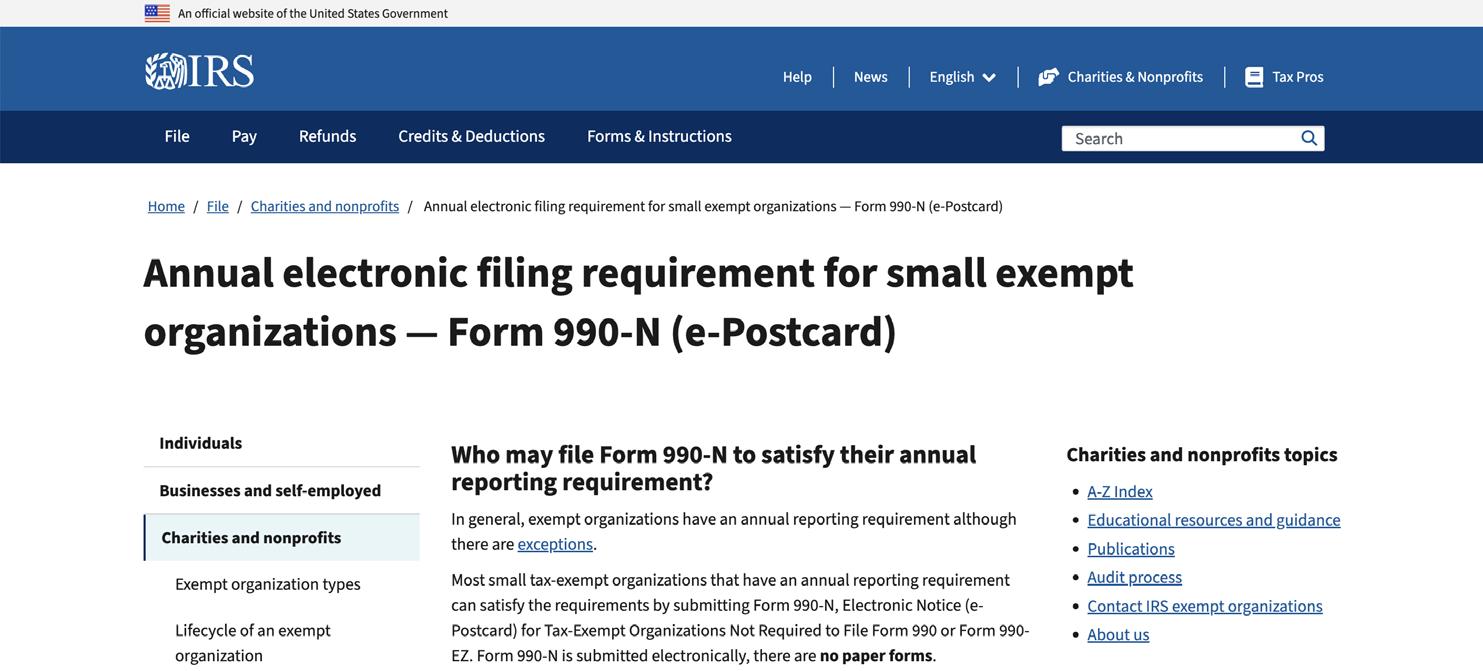
Task: Click the US flag icon in banner
Action: click(157, 13)
